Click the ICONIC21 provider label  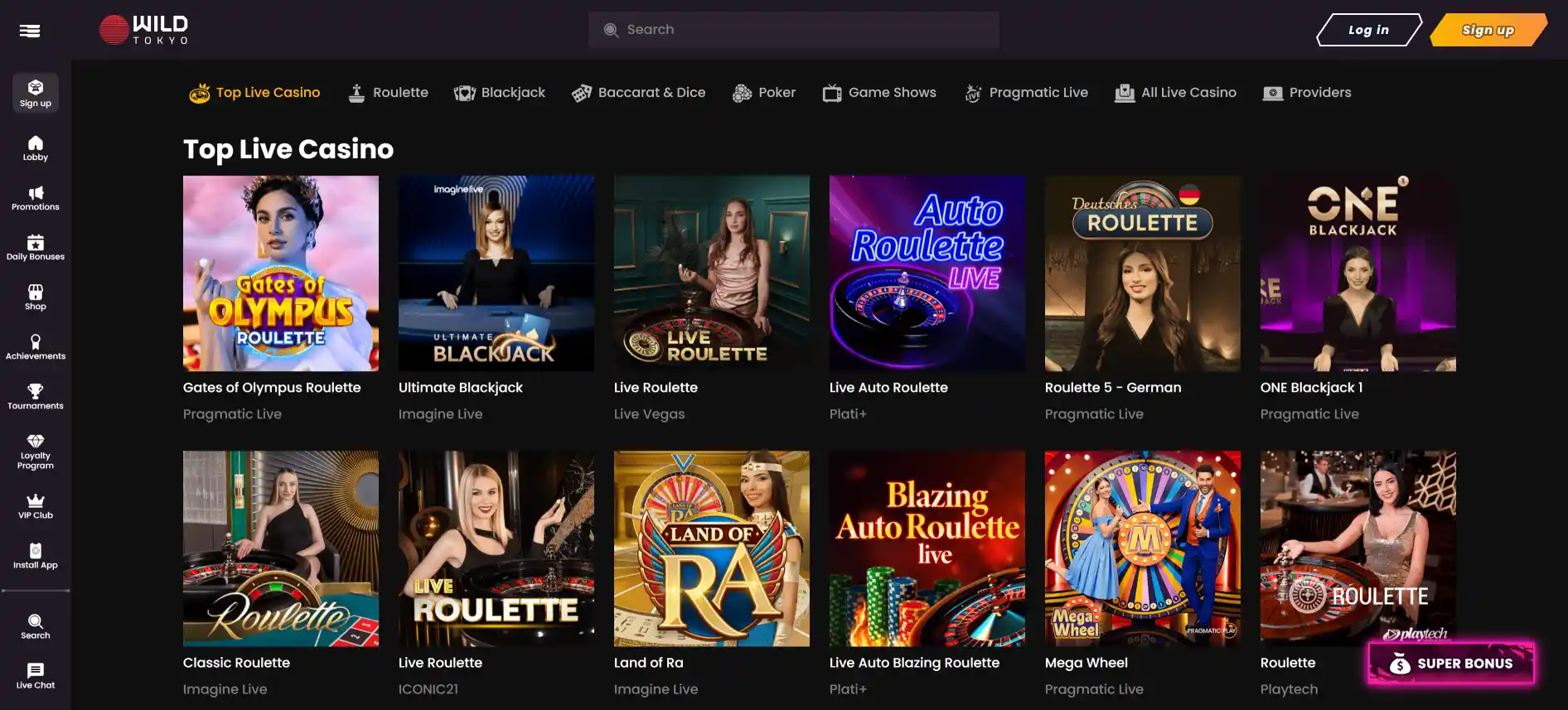(x=428, y=689)
